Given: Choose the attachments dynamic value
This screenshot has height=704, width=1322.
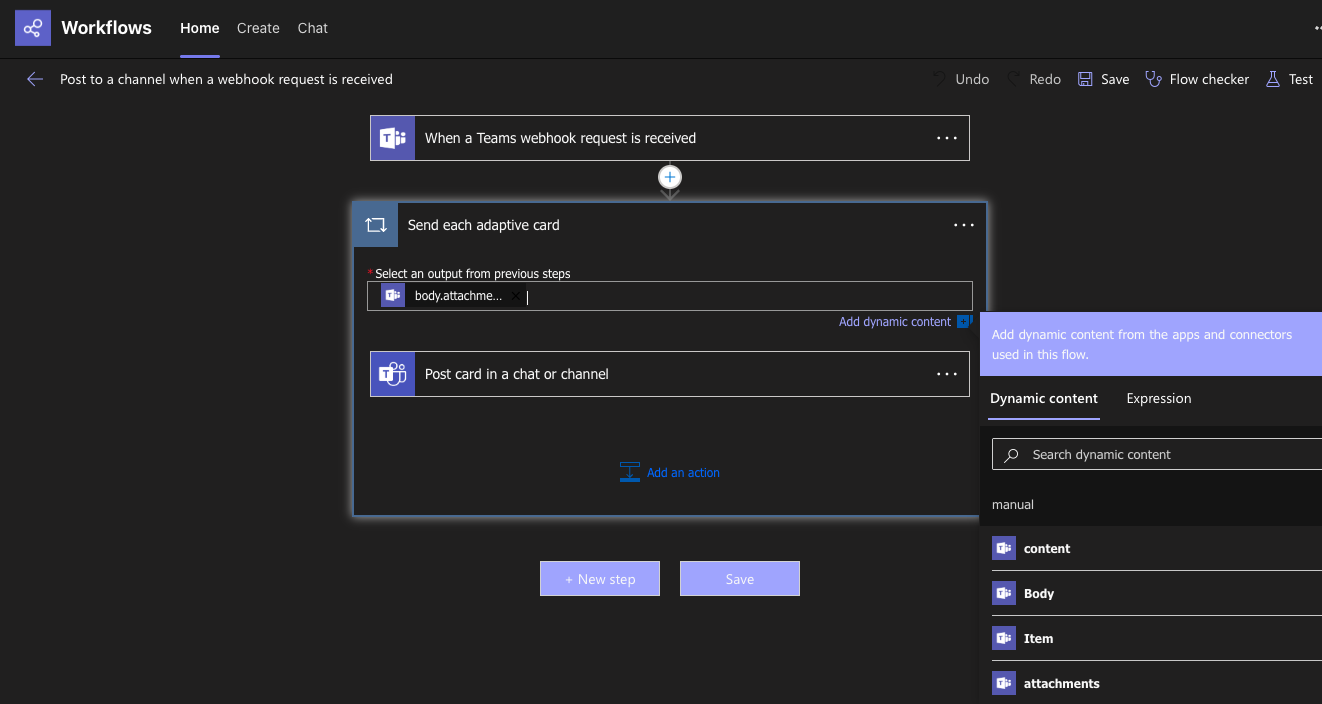Looking at the screenshot, I should (1157, 684).
